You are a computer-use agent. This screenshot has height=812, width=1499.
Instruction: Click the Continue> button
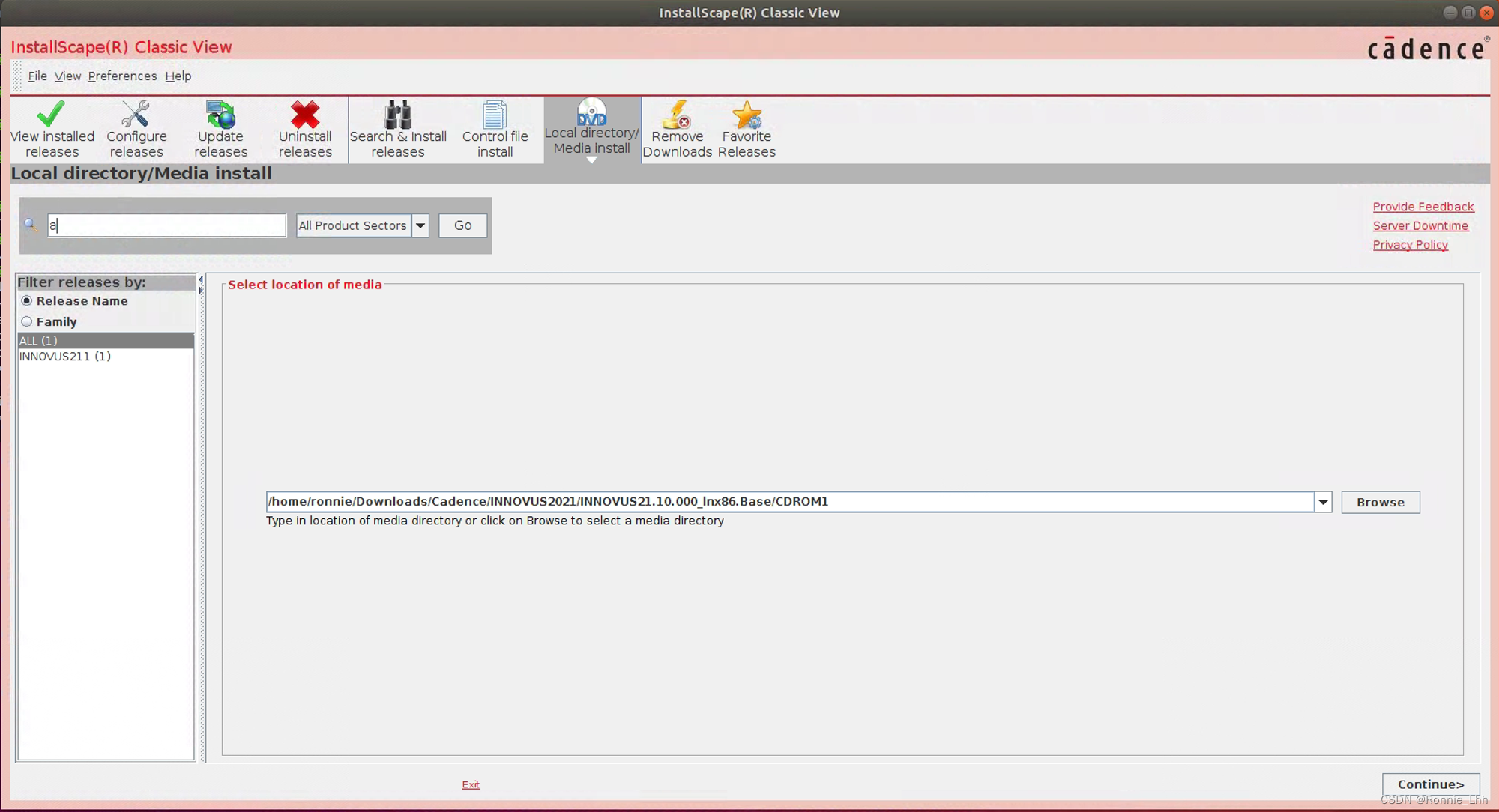click(1431, 784)
